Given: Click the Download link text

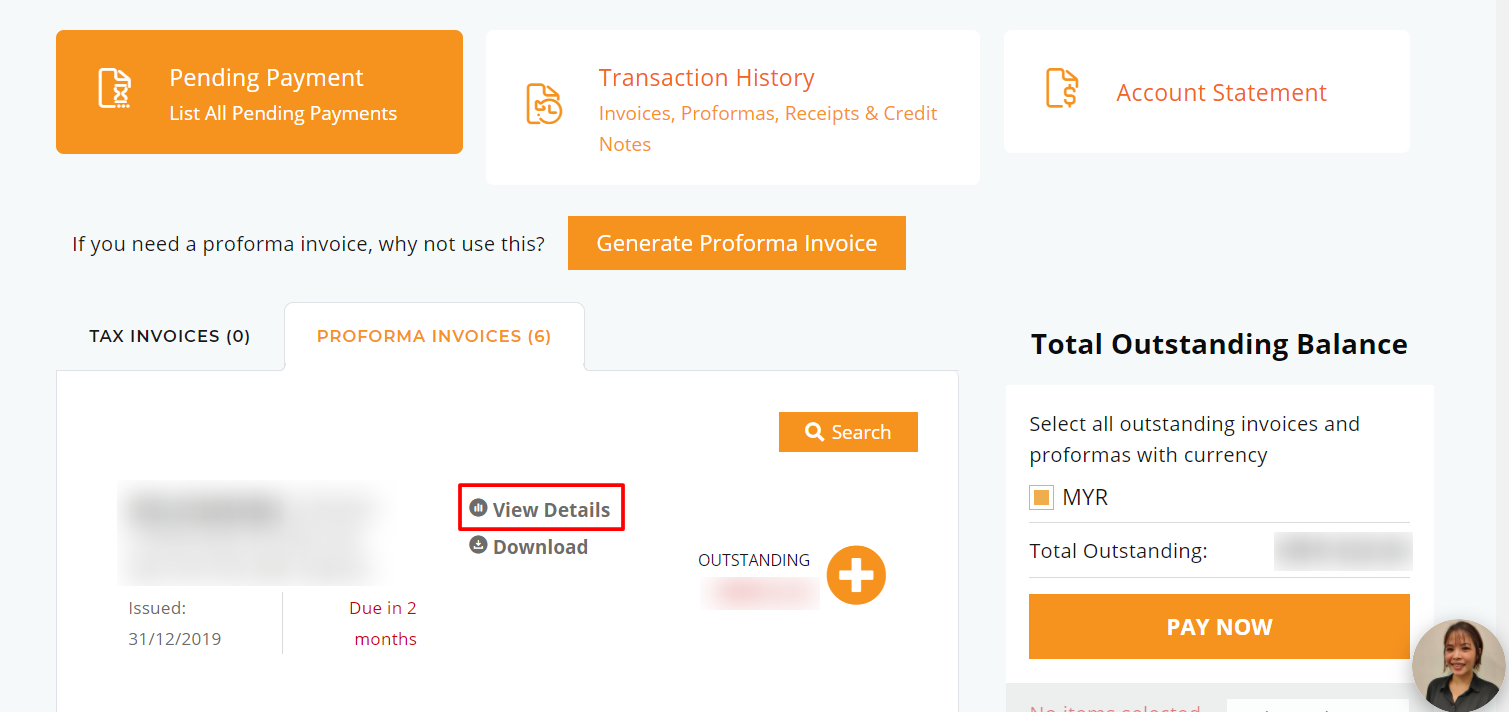Looking at the screenshot, I should (540, 547).
